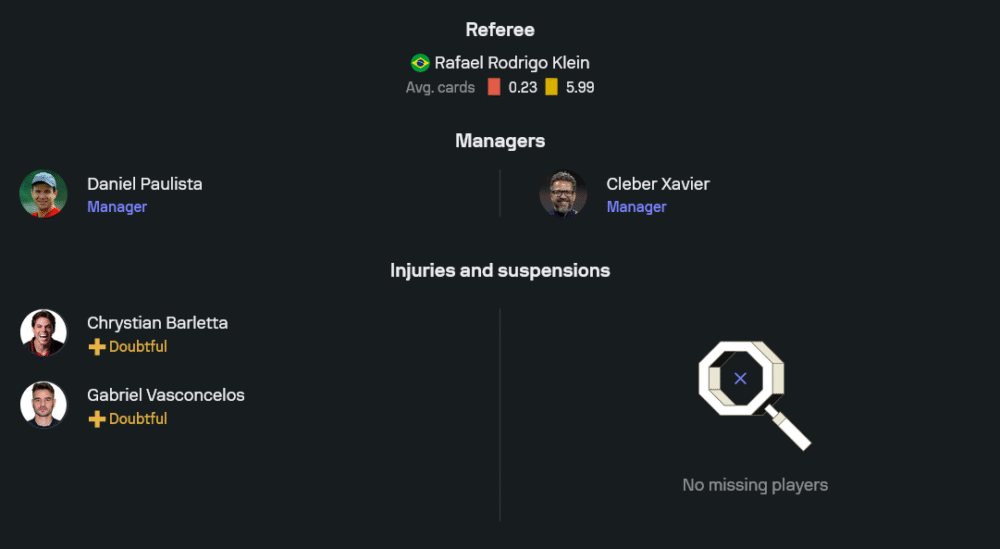Select the Gabriel Vasconcelos name
1000x549 pixels.
coord(165,395)
